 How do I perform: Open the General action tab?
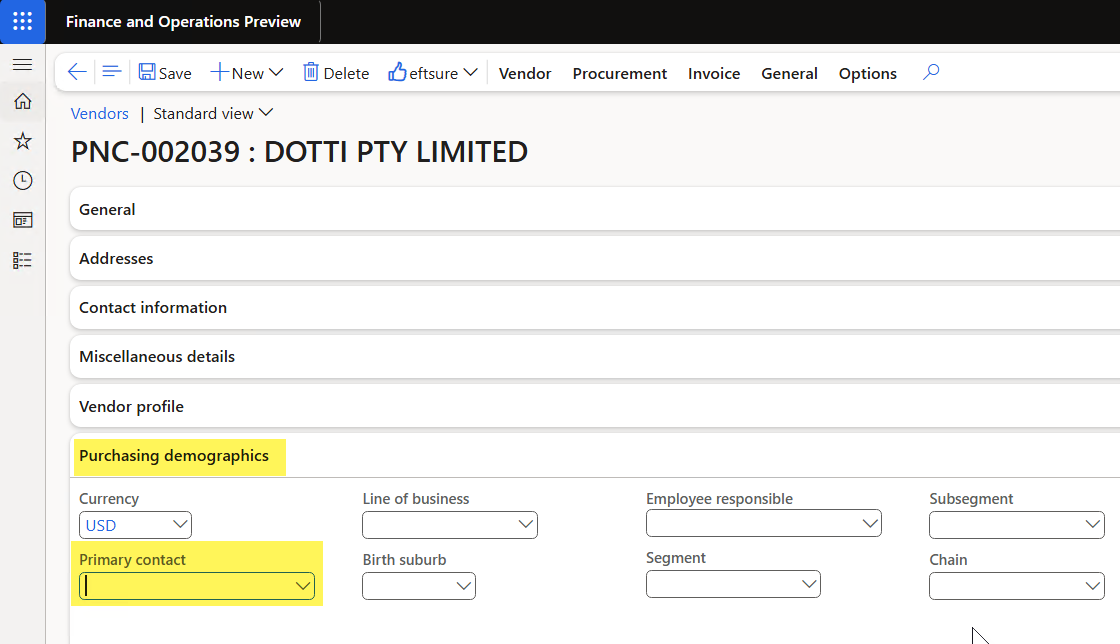point(789,74)
